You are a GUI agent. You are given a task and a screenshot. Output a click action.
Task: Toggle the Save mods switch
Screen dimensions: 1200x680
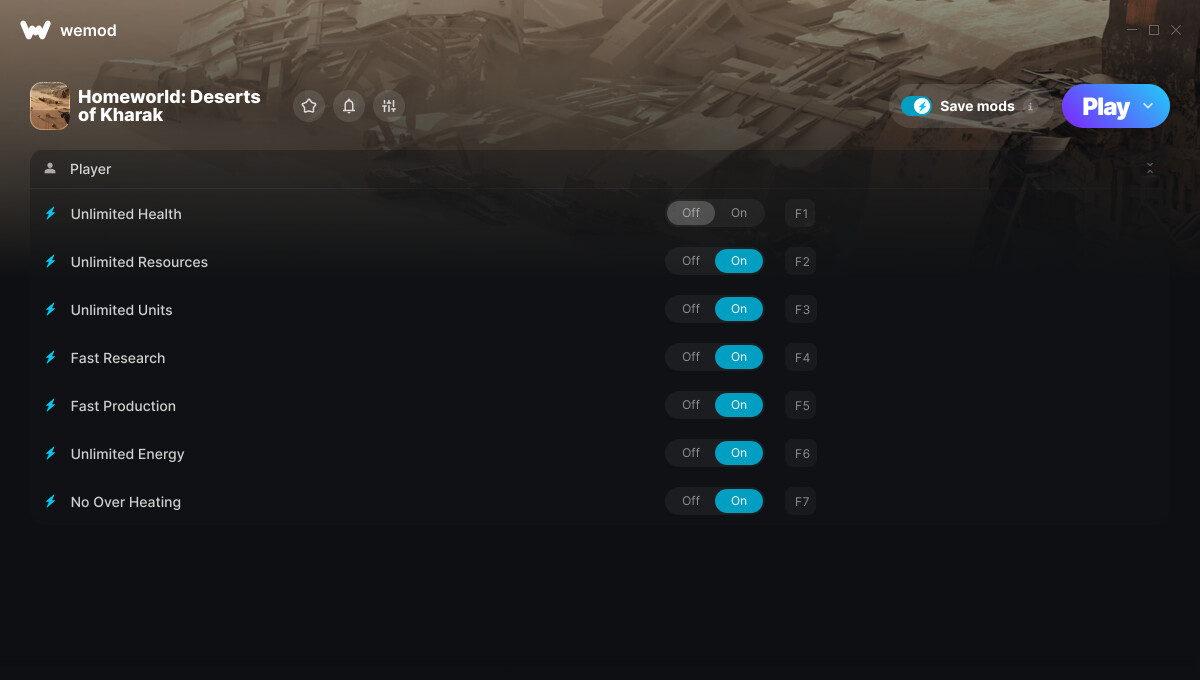point(916,106)
